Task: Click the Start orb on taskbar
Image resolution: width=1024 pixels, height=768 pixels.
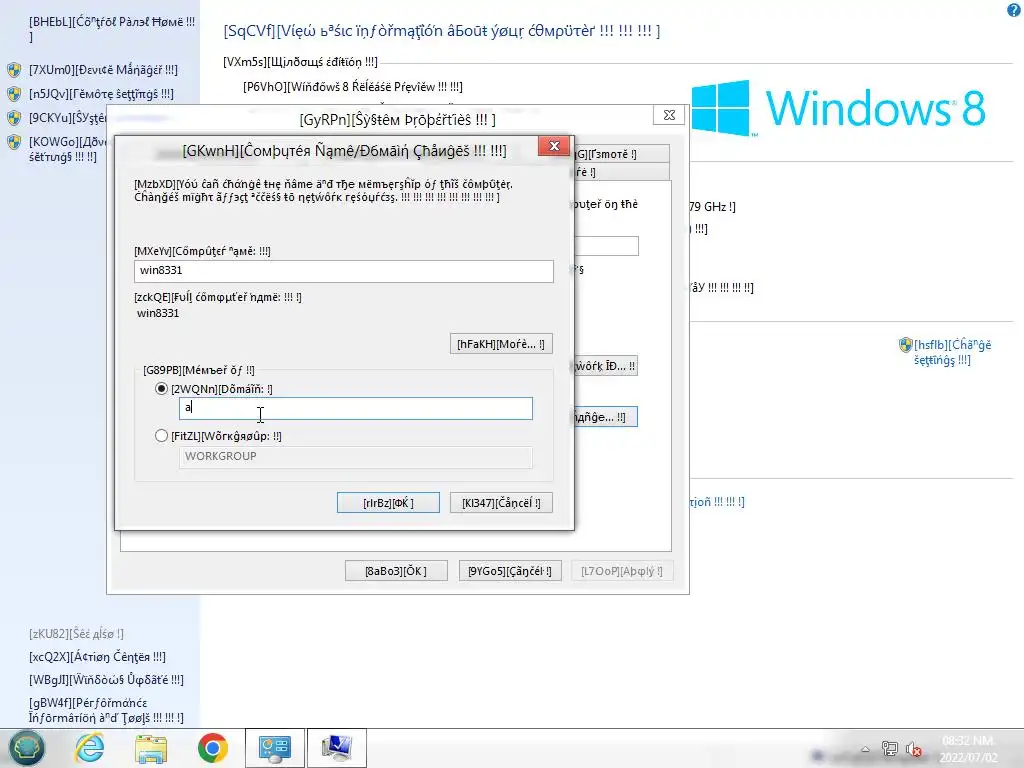Action: coord(26,748)
